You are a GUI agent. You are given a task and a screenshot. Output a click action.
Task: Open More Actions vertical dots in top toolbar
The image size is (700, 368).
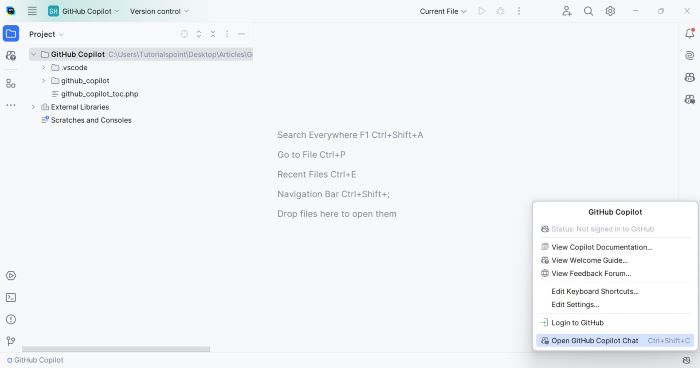(519, 11)
